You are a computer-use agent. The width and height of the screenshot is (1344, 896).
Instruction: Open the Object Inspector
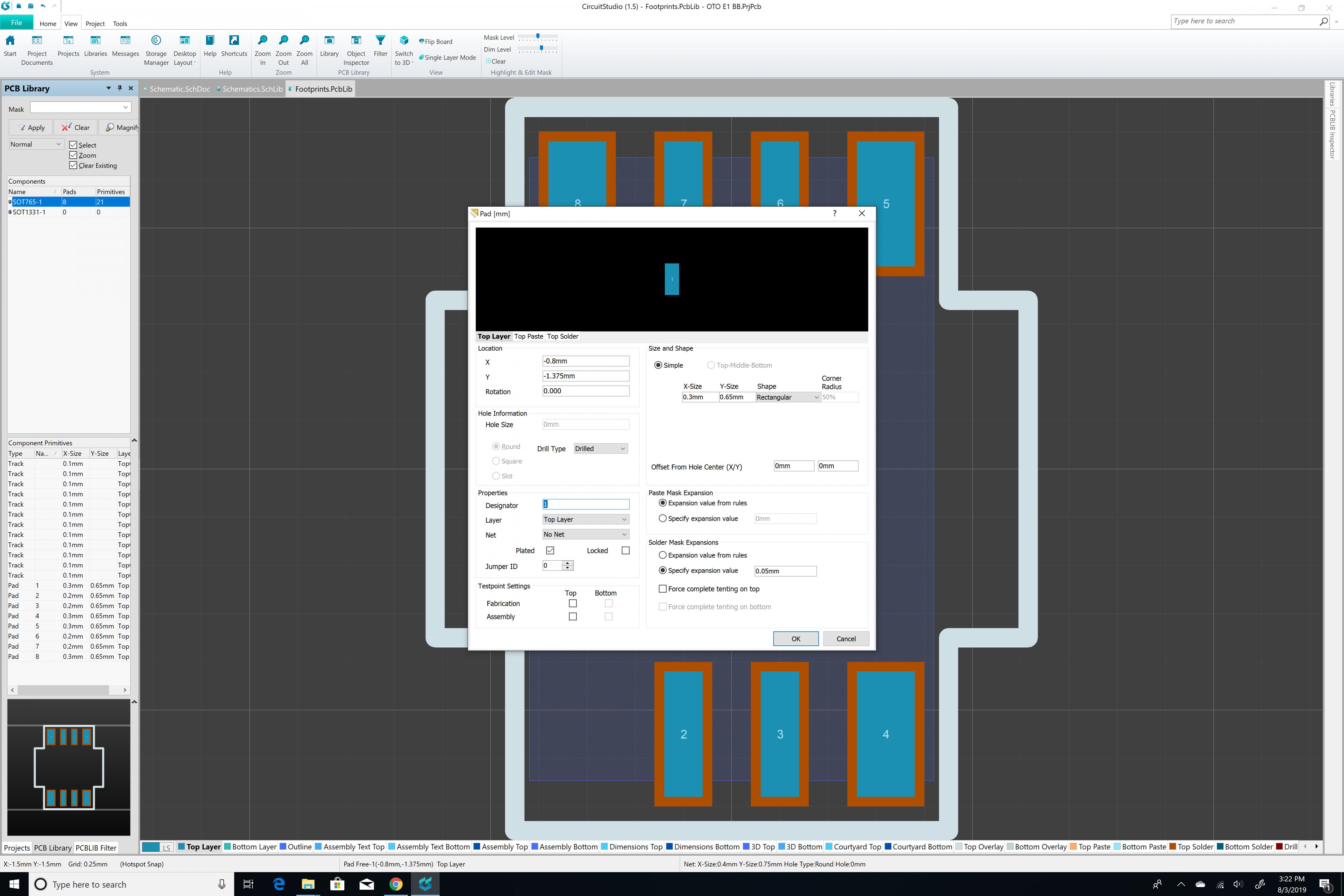tap(356, 50)
